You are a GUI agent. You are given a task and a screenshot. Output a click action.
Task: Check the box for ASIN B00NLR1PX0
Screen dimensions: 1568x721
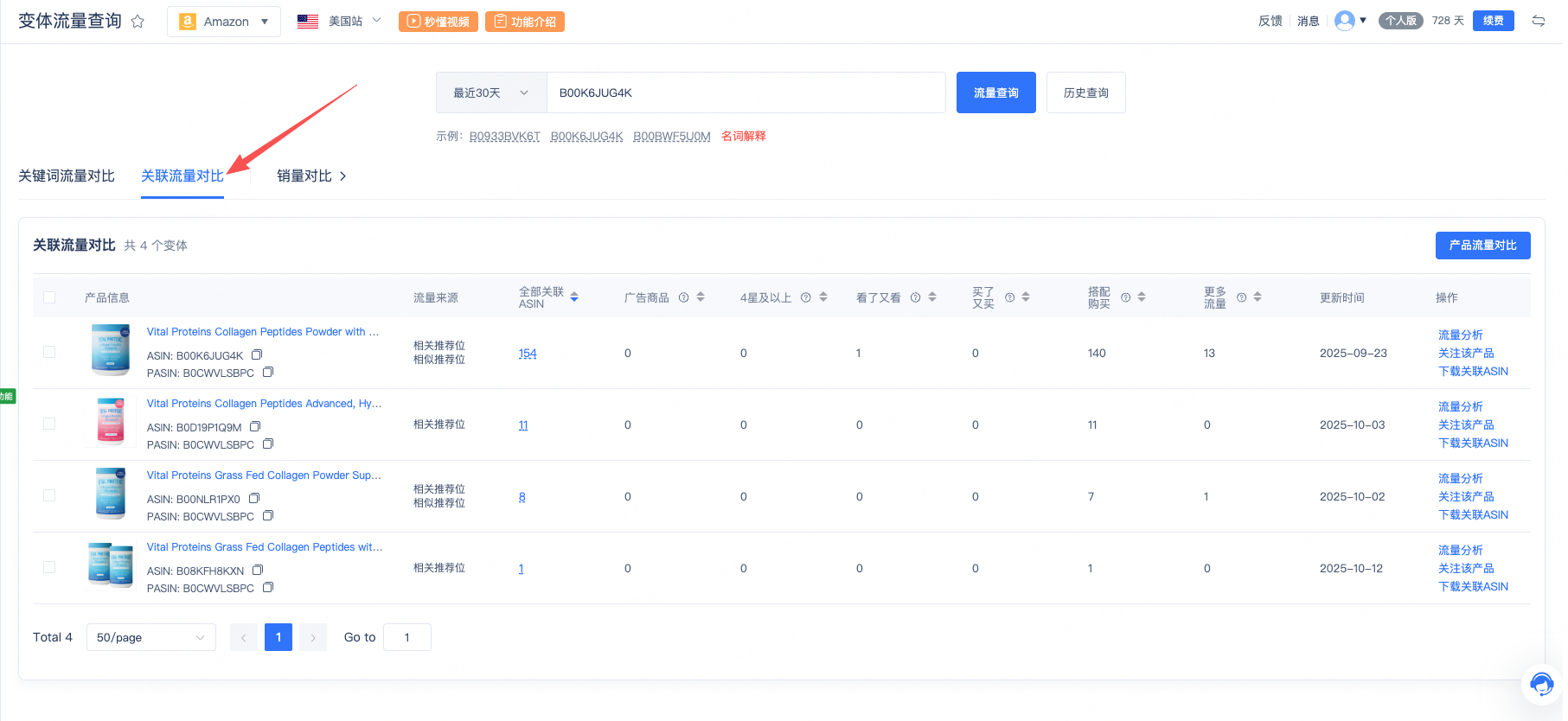pyautogui.click(x=49, y=495)
